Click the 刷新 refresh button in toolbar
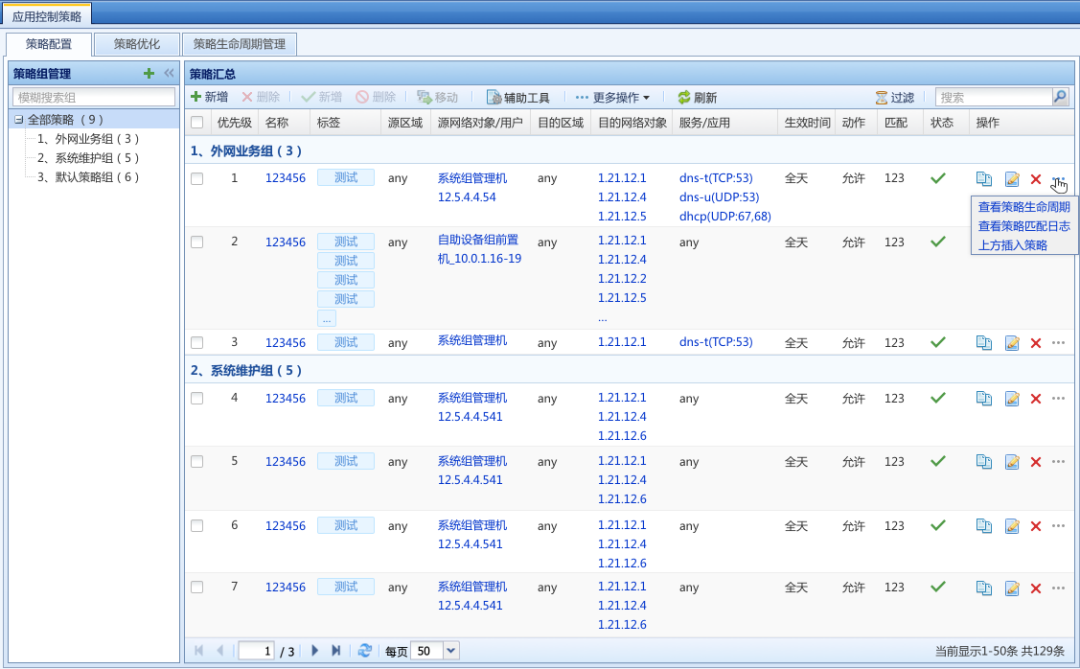This screenshot has height=669, width=1080. tap(697, 98)
